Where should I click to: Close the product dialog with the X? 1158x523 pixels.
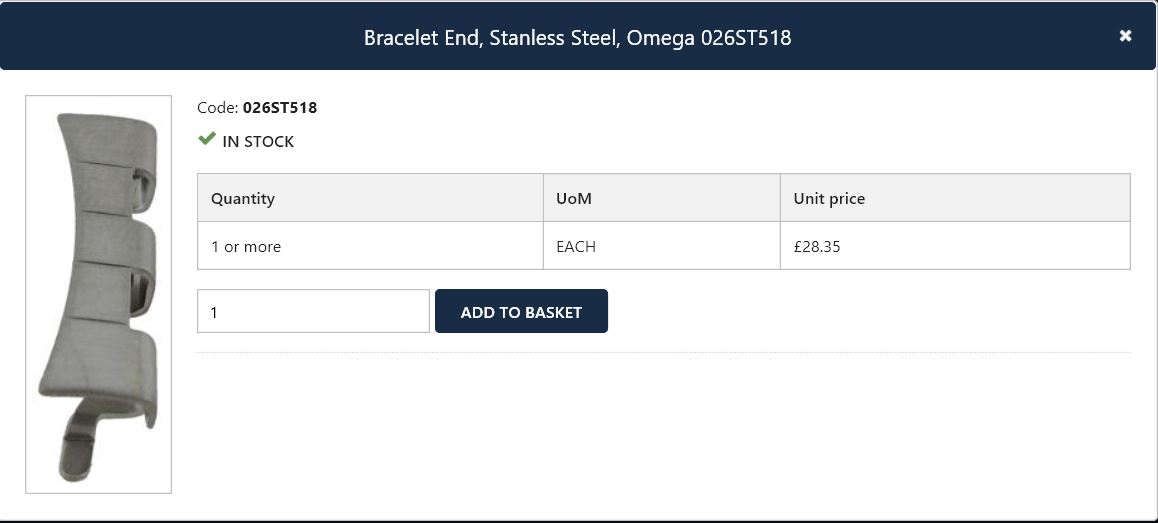(1125, 36)
